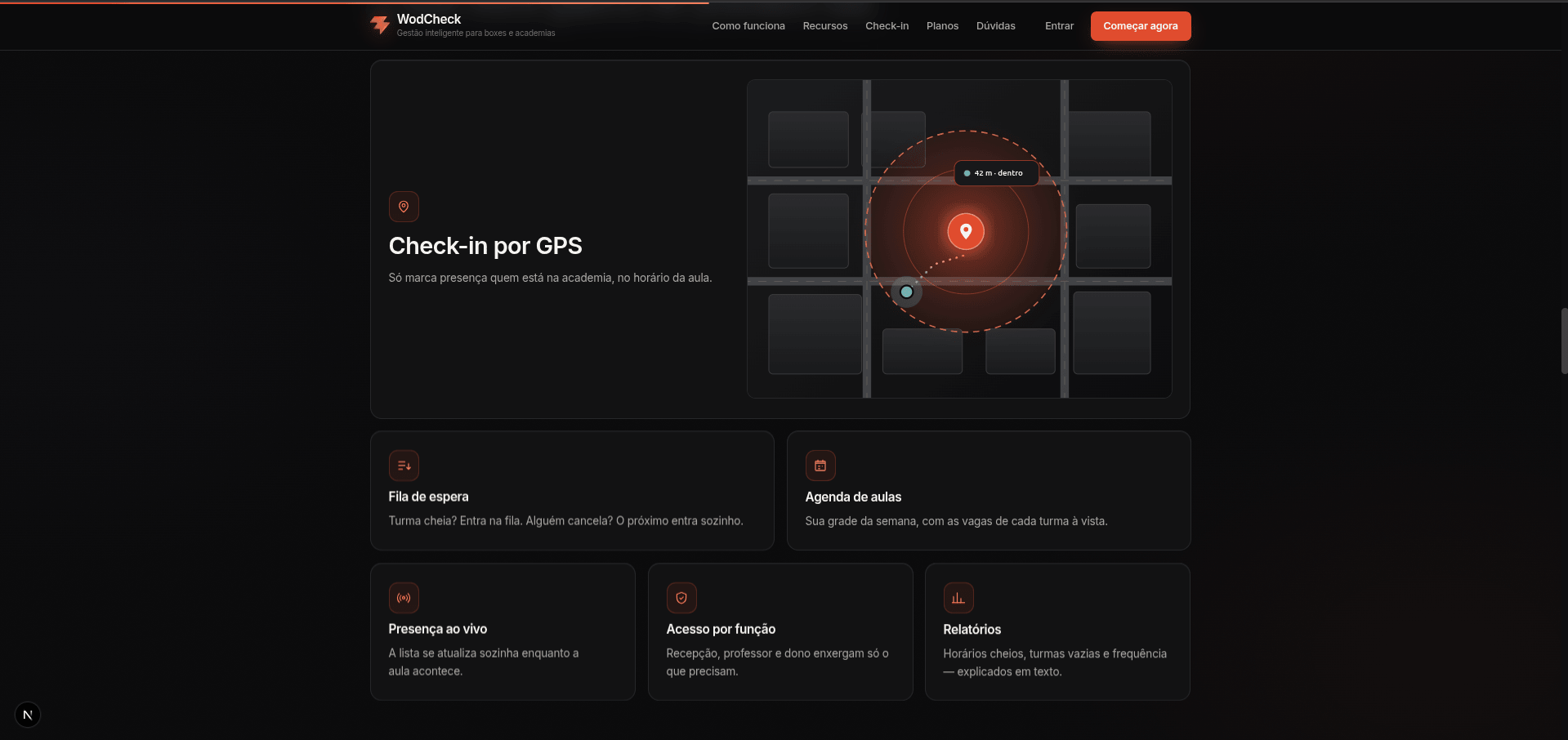Open the Como funciona nav link

tap(748, 26)
